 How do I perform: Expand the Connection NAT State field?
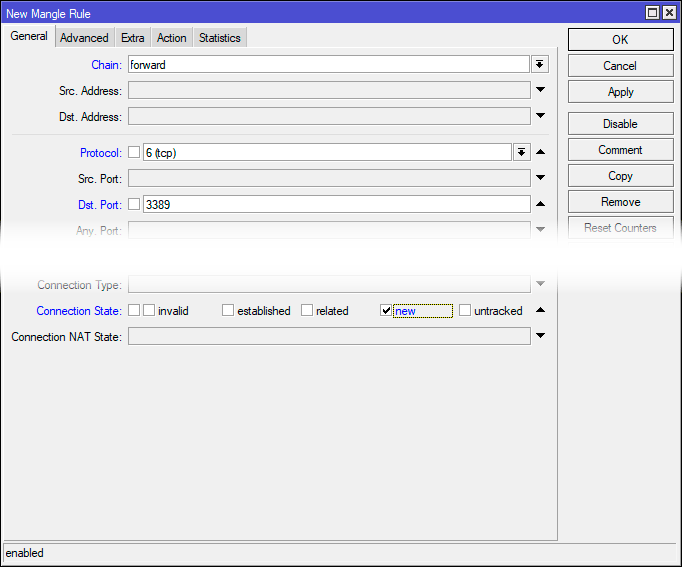pyautogui.click(x=540, y=336)
